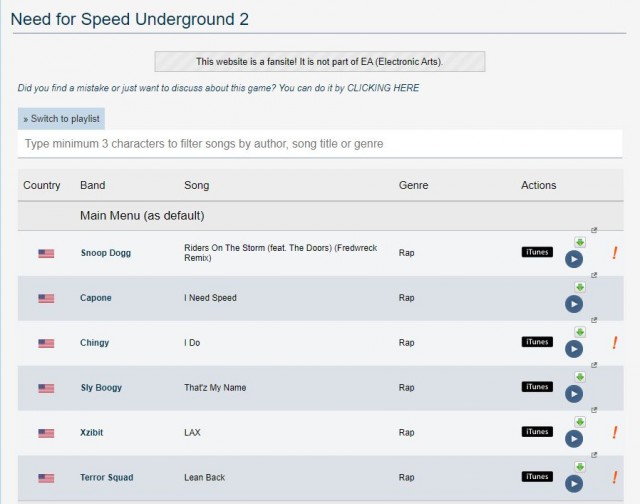
Task: Sort table by Band column header
Action: (x=93, y=185)
